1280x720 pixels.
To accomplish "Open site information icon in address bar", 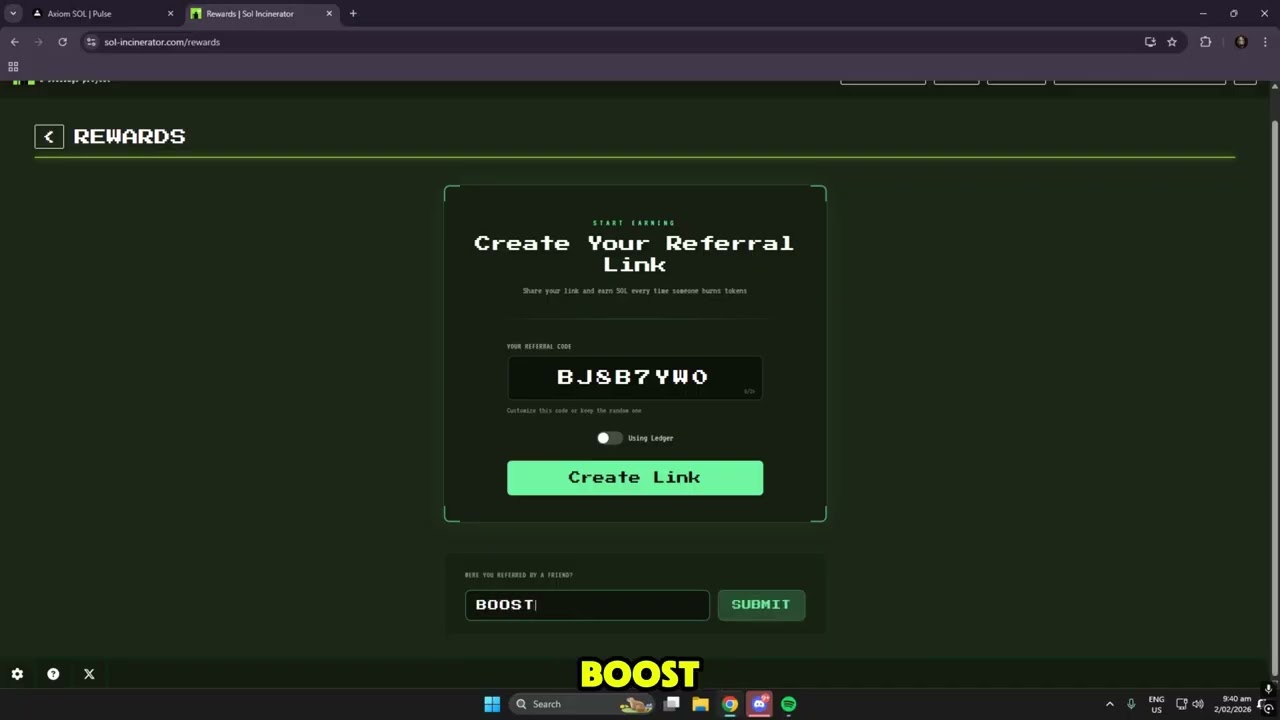I will tap(91, 42).
